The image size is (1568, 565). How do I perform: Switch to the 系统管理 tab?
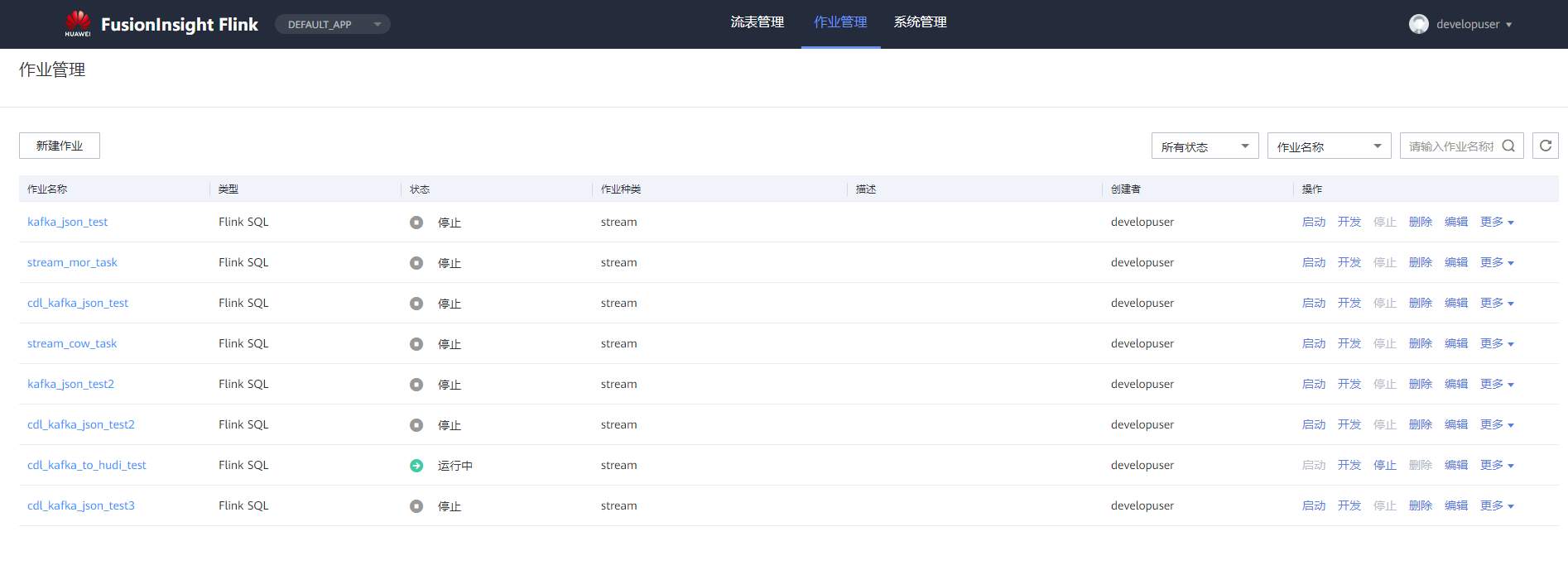(x=920, y=22)
